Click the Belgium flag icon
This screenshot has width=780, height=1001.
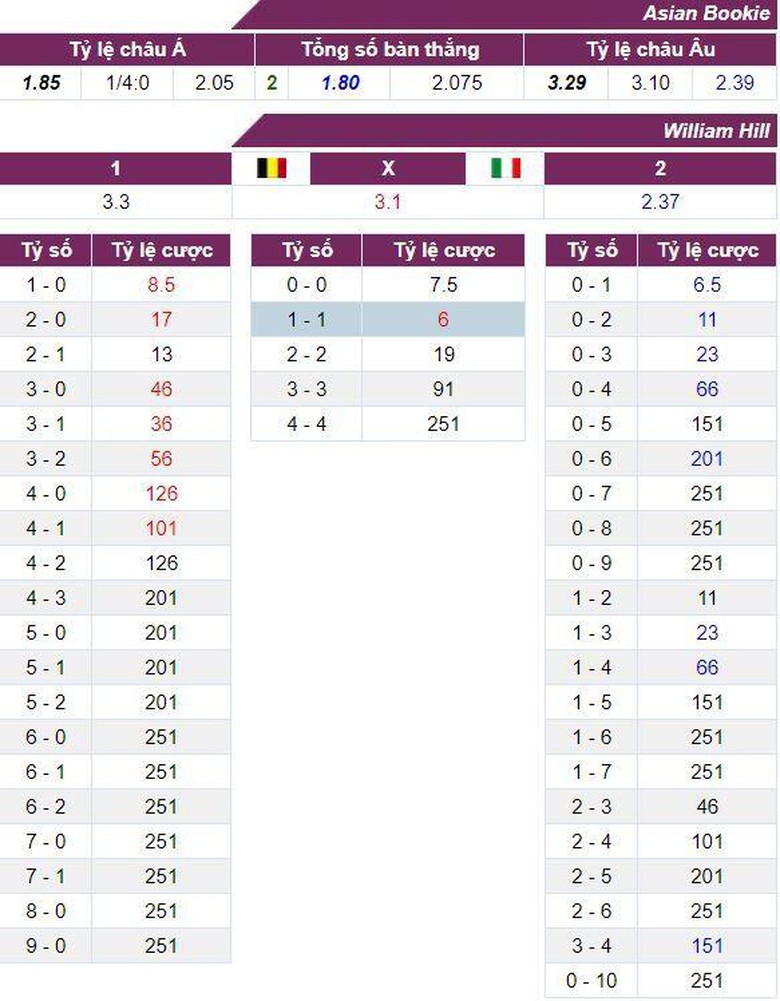(x=272, y=168)
